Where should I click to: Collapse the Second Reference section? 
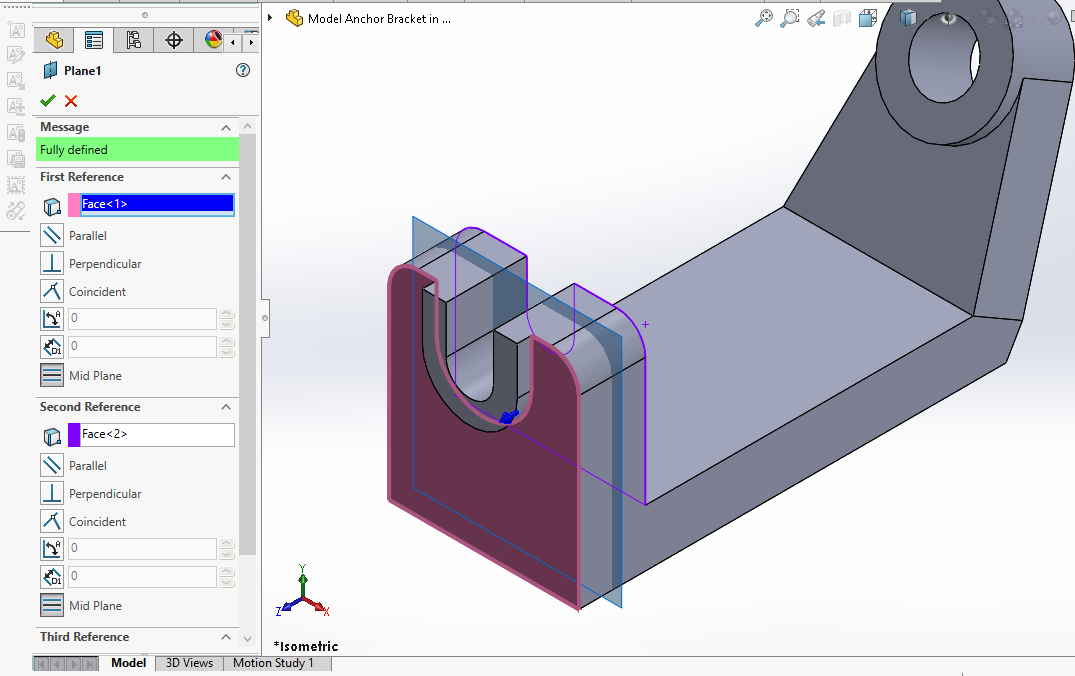click(x=227, y=407)
